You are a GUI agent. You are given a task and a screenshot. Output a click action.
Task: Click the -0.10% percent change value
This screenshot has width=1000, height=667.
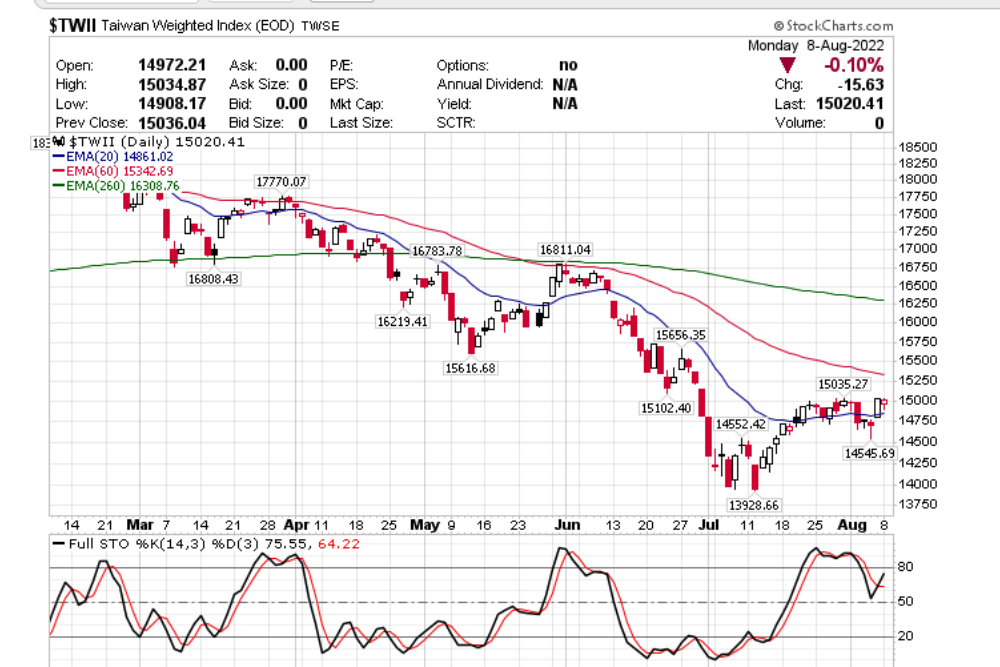pos(854,65)
